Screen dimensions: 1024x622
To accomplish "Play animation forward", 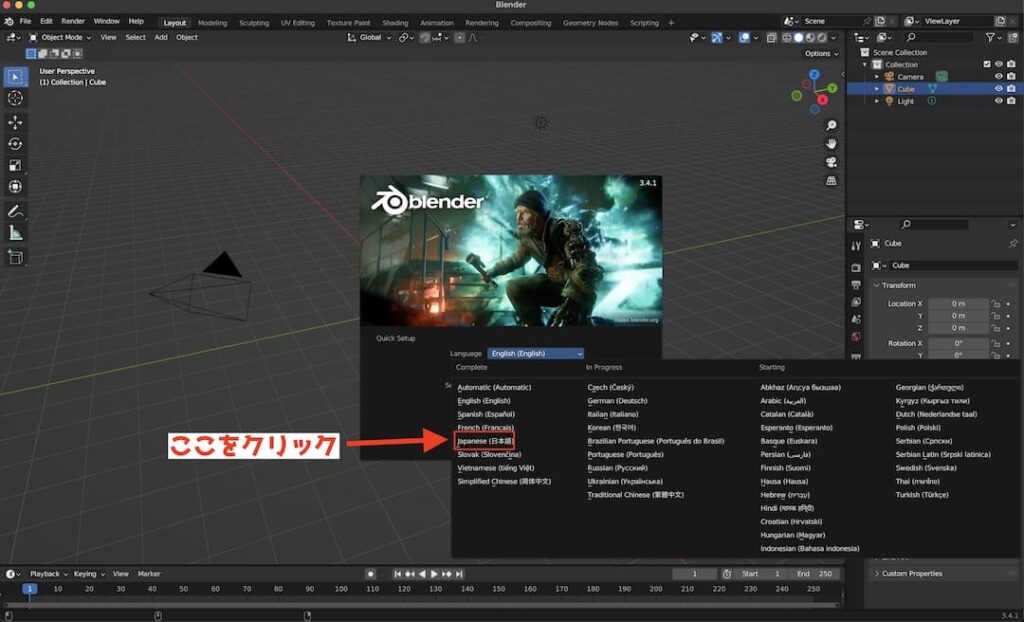I will pyautogui.click(x=434, y=574).
